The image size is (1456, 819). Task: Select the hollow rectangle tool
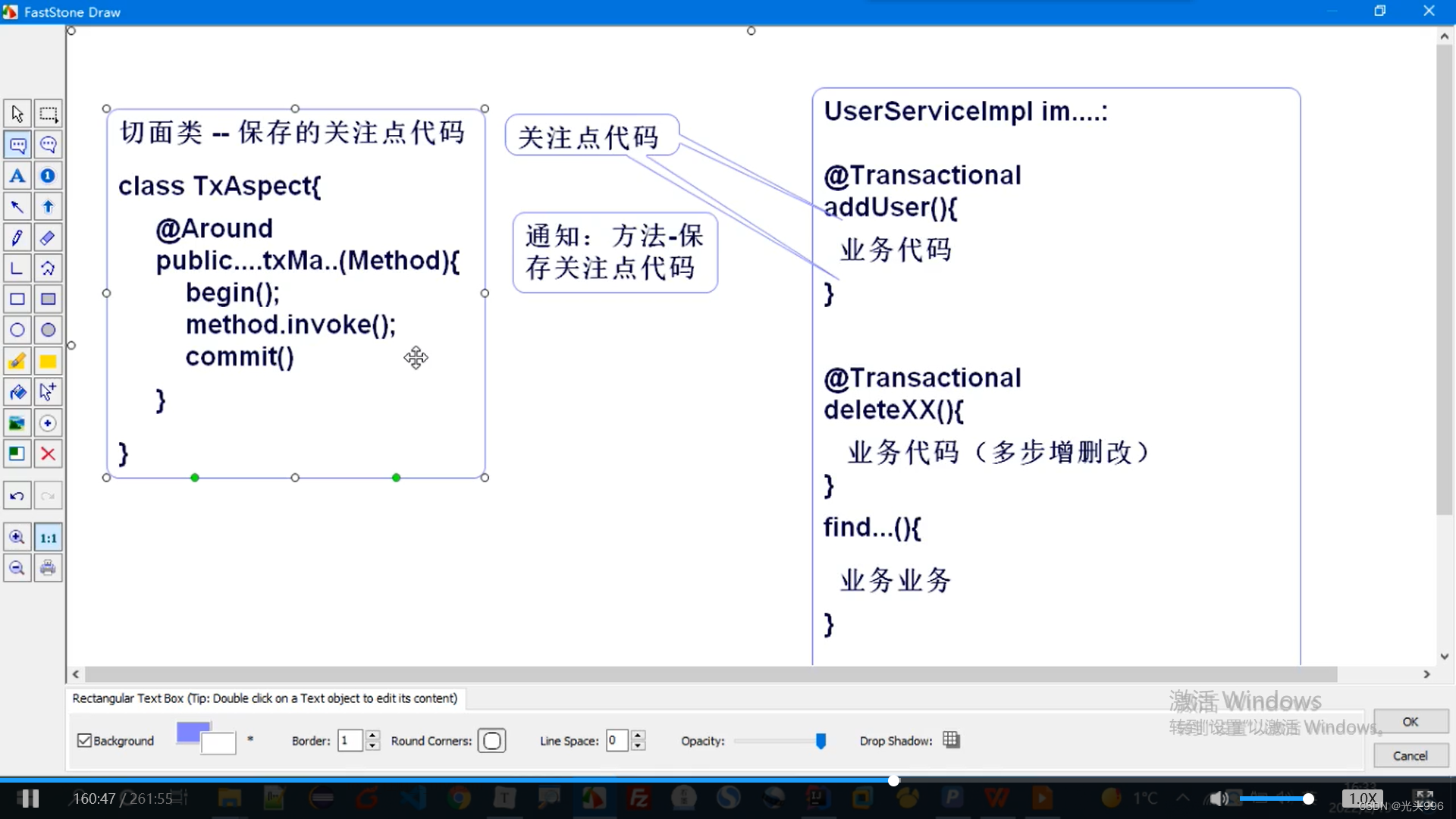(x=17, y=299)
